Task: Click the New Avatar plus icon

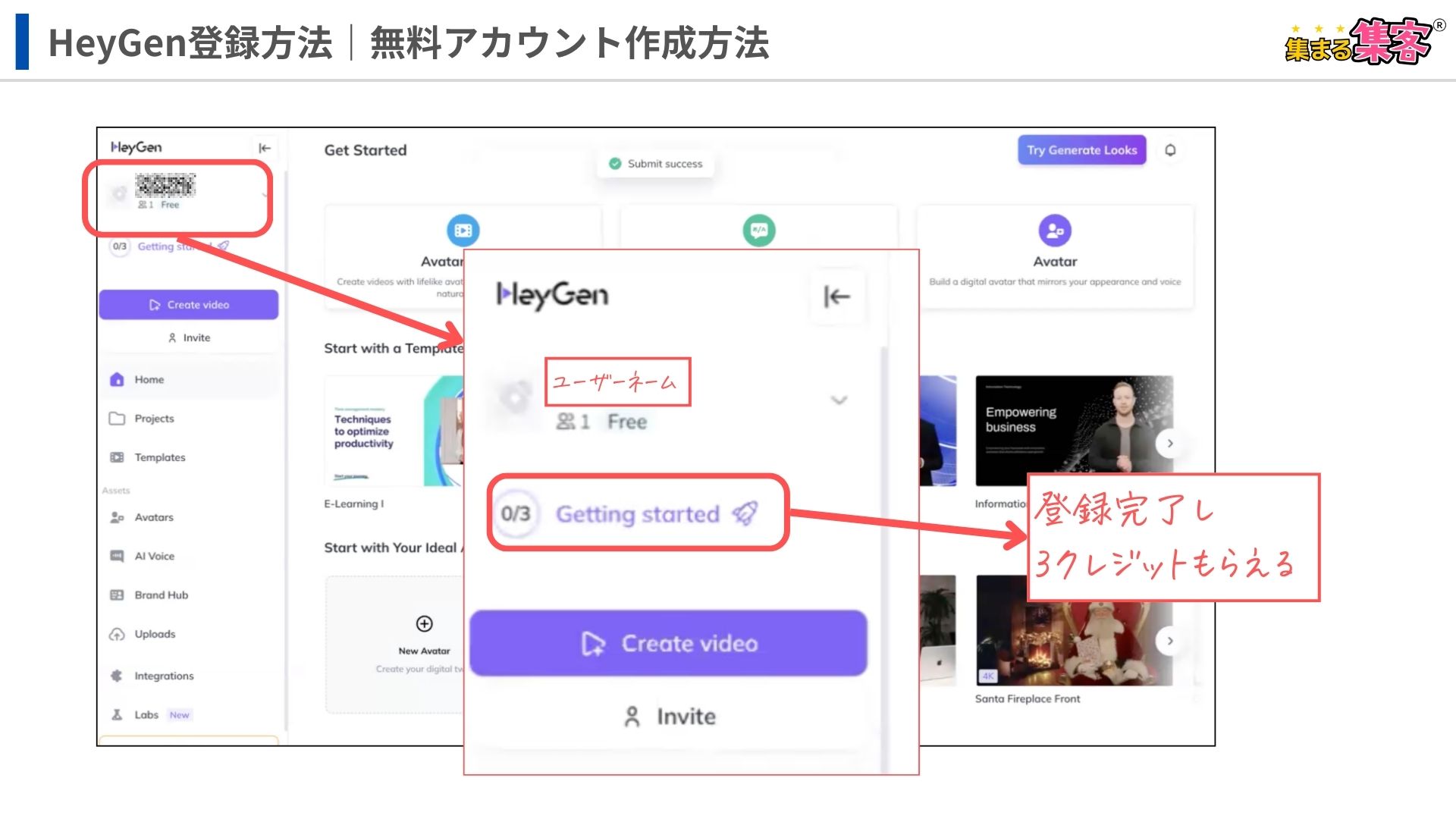Action: [425, 624]
